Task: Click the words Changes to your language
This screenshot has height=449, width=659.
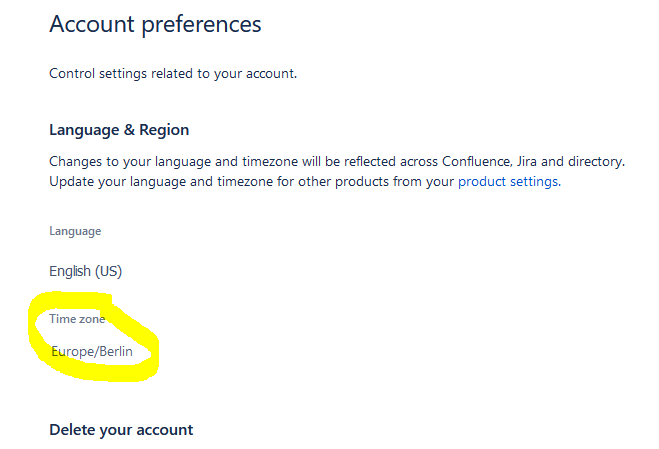Action: (130, 161)
